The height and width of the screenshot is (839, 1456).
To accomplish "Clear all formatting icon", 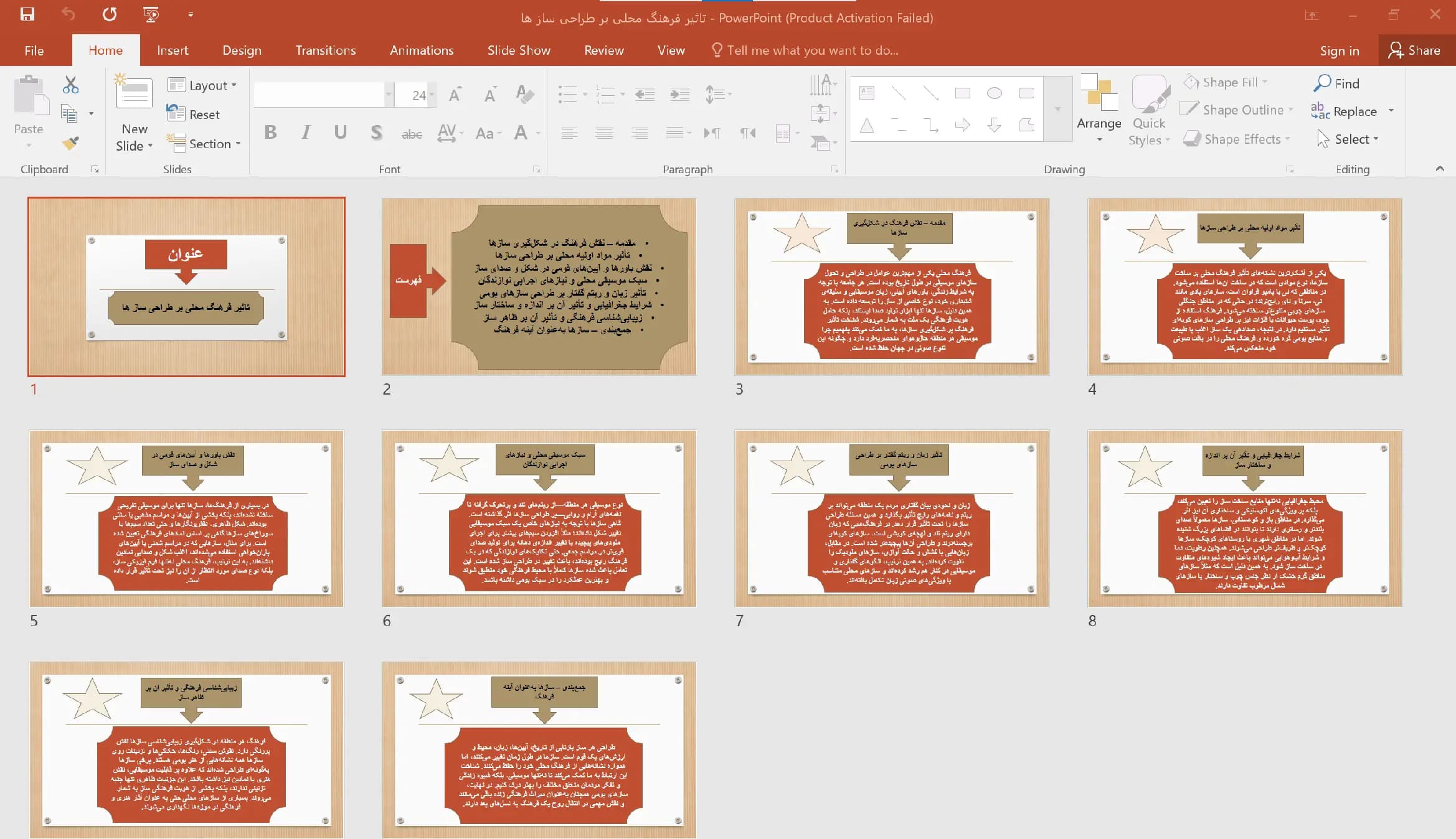I will pyautogui.click(x=525, y=95).
